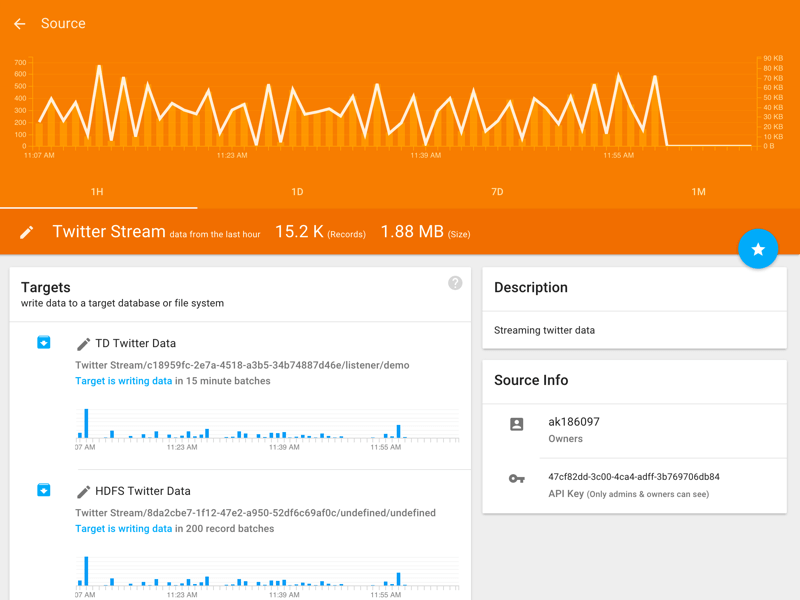Click the Owners account icon
The image size is (800, 600).
(516, 423)
